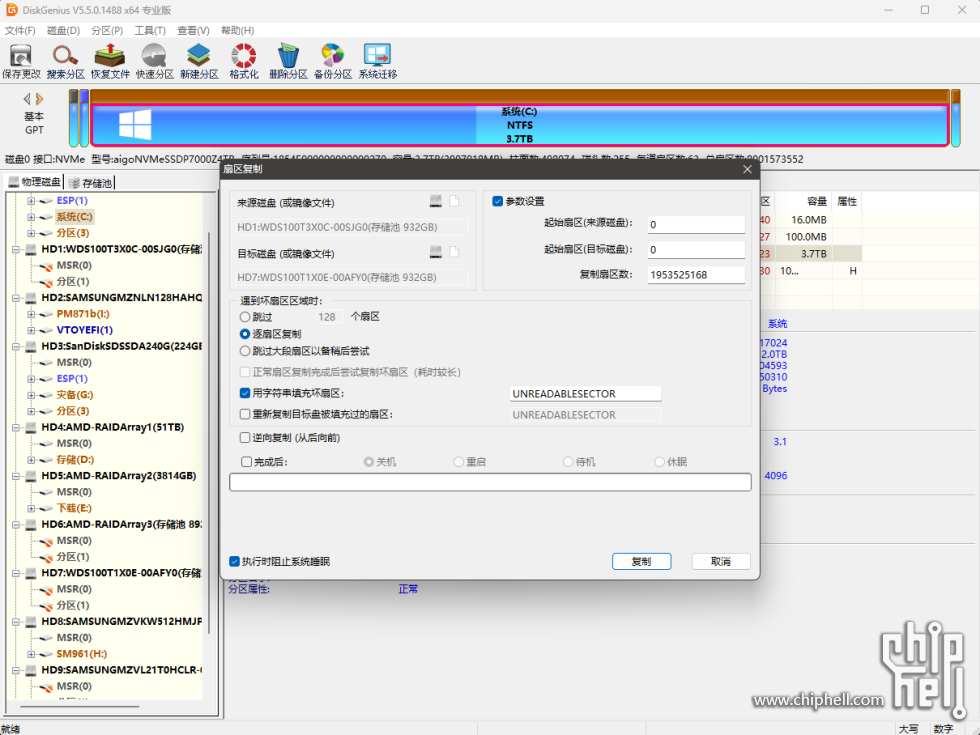
Task: Open the 磁盘(D) menu
Action: point(63,30)
